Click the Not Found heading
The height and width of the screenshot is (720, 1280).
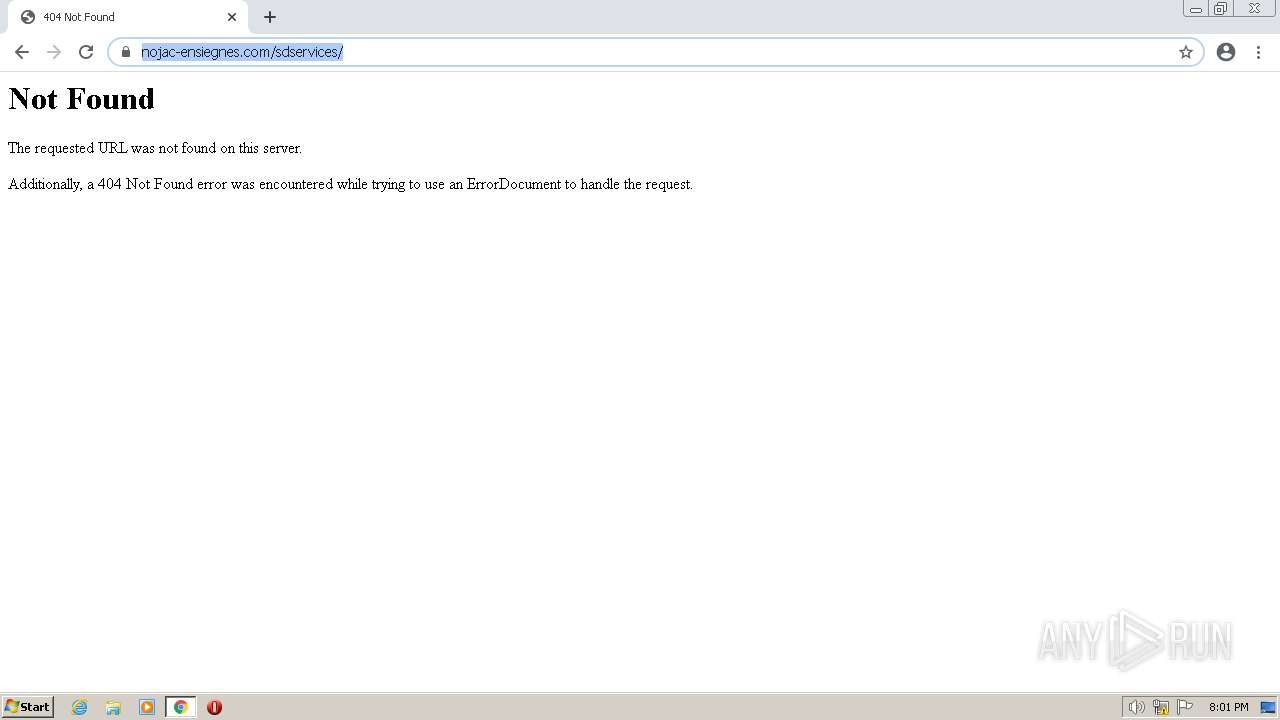click(x=82, y=99)
